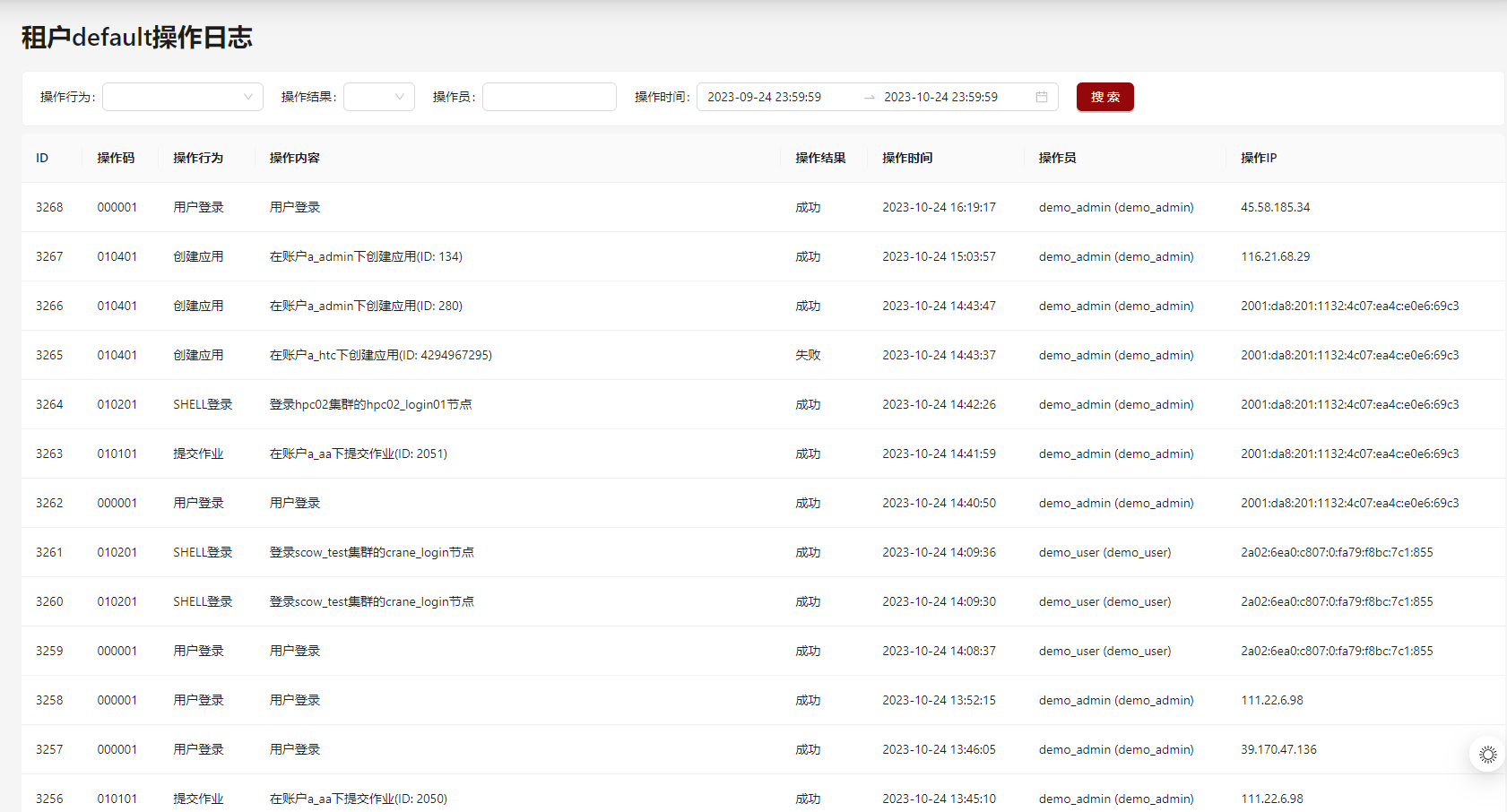This screenshot has height=812, width=1507.
Task: Toggle the sun-shaped theme switch icon
Action: (x=1487, y=755)
